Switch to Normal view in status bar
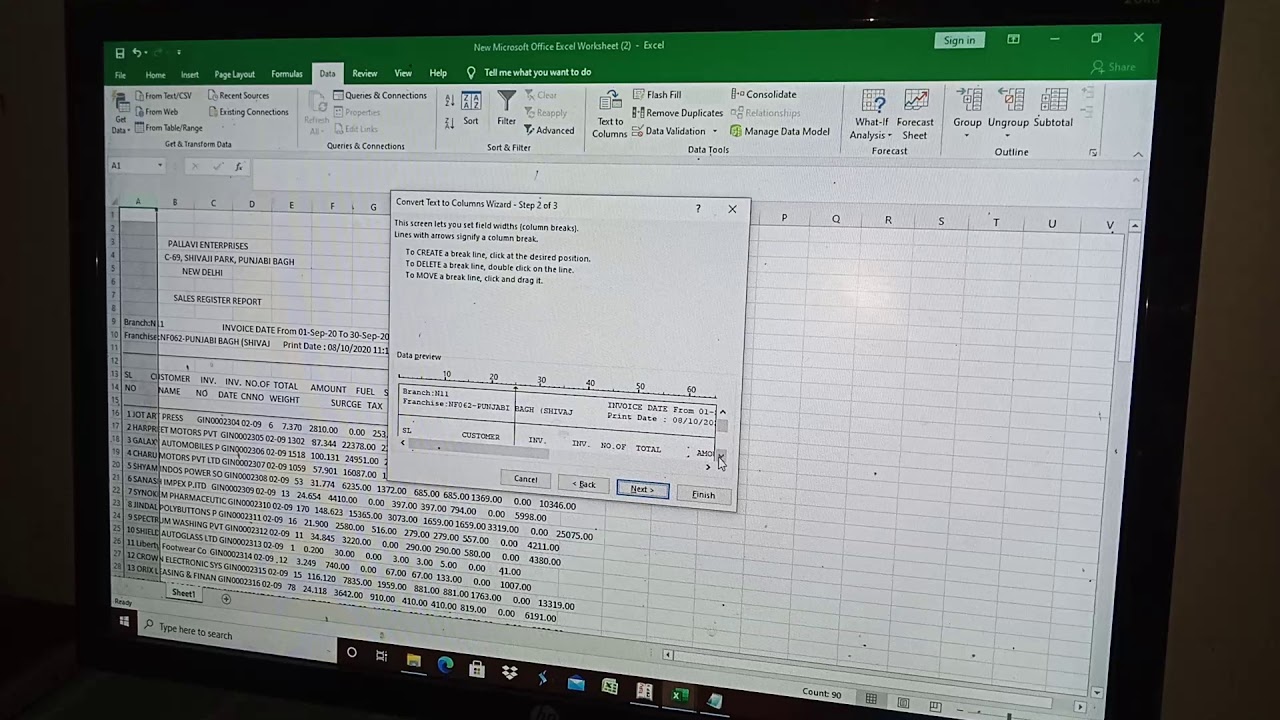 [871, 699]
